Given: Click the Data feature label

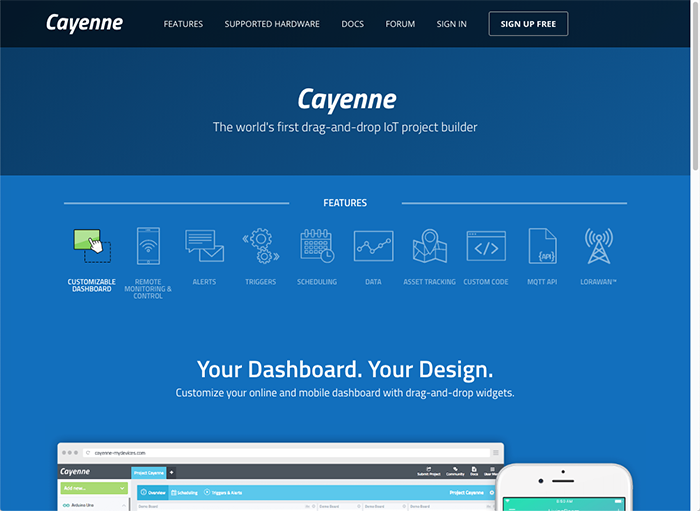Looking at the screenshot, I should pos(373,282).
